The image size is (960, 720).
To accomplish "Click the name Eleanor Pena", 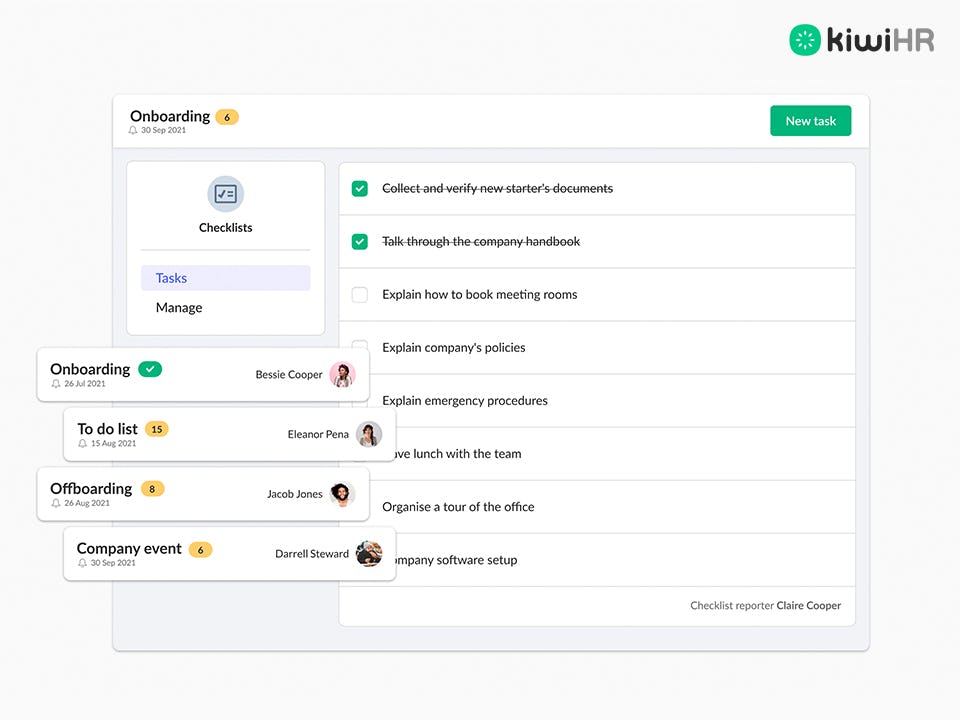I will [x=318, y=434].
